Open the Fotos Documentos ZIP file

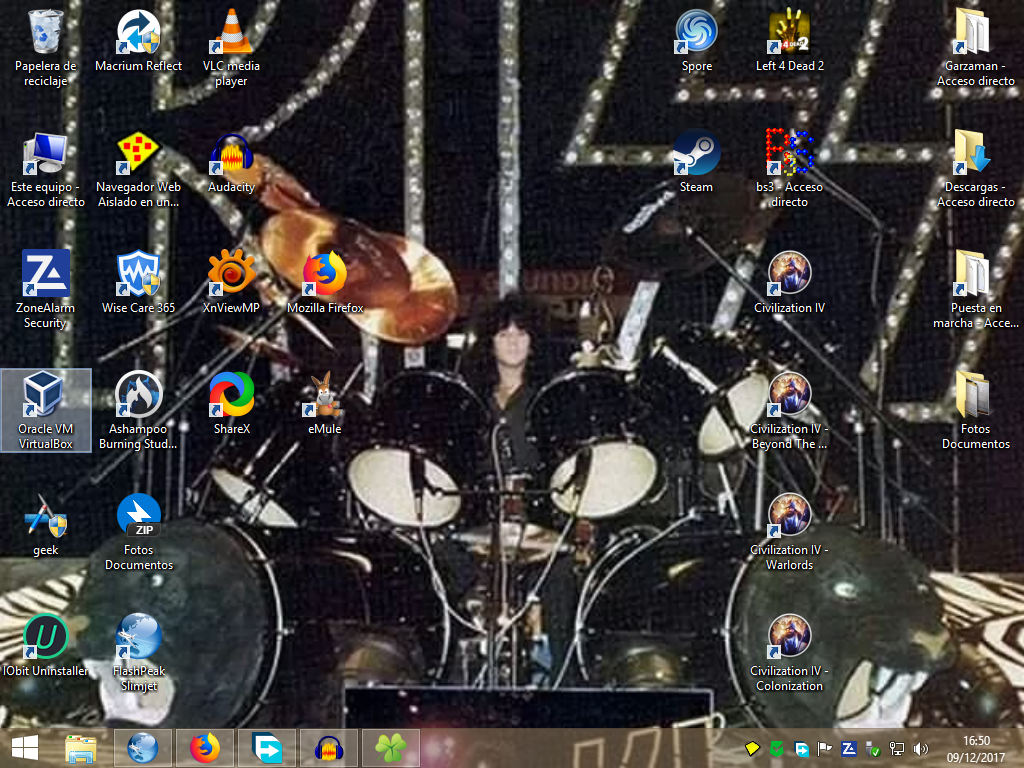pos(138,532)
